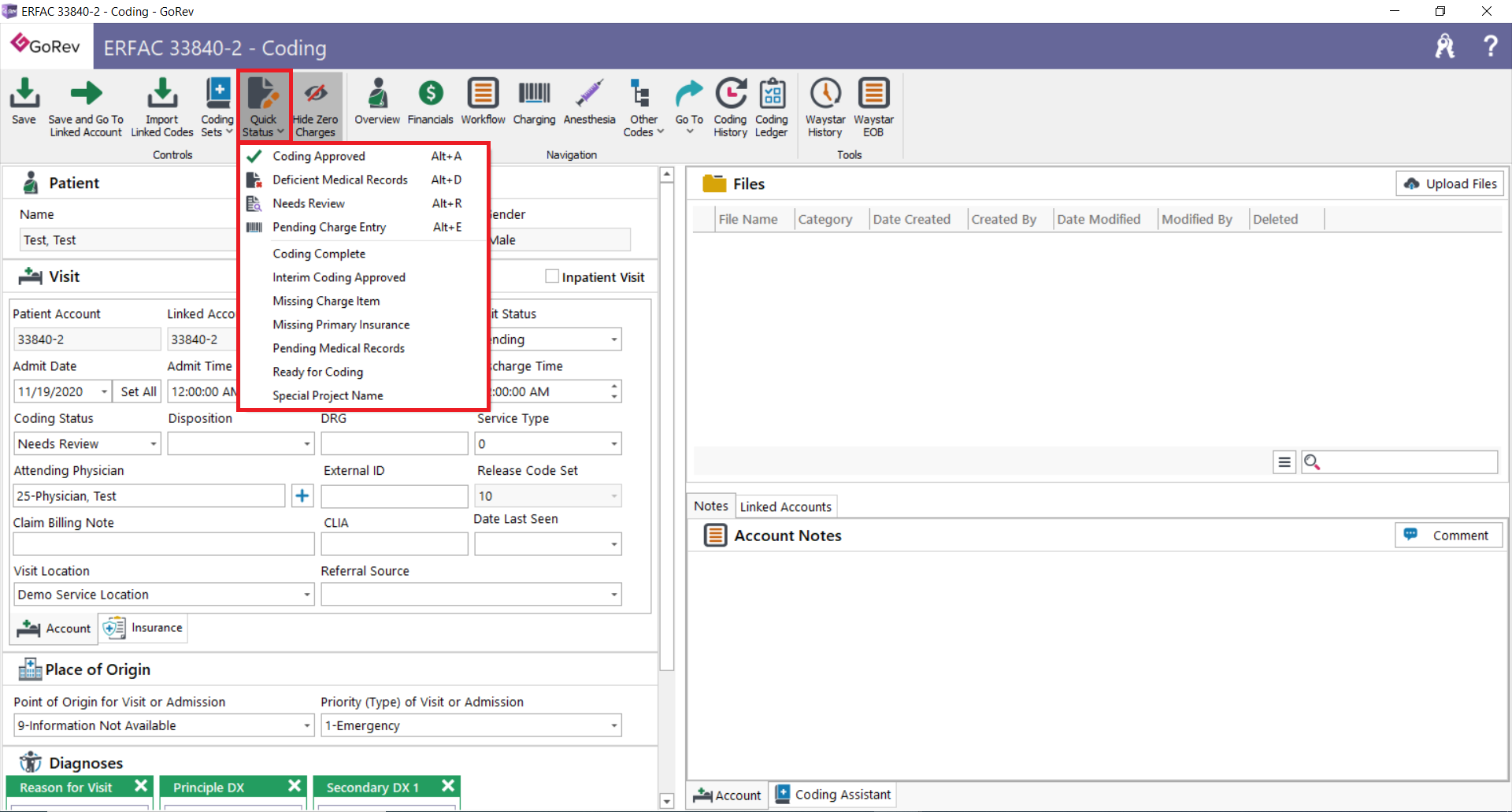
Task: Open Waystar EOB tool
Action: (x=873, y=108)
